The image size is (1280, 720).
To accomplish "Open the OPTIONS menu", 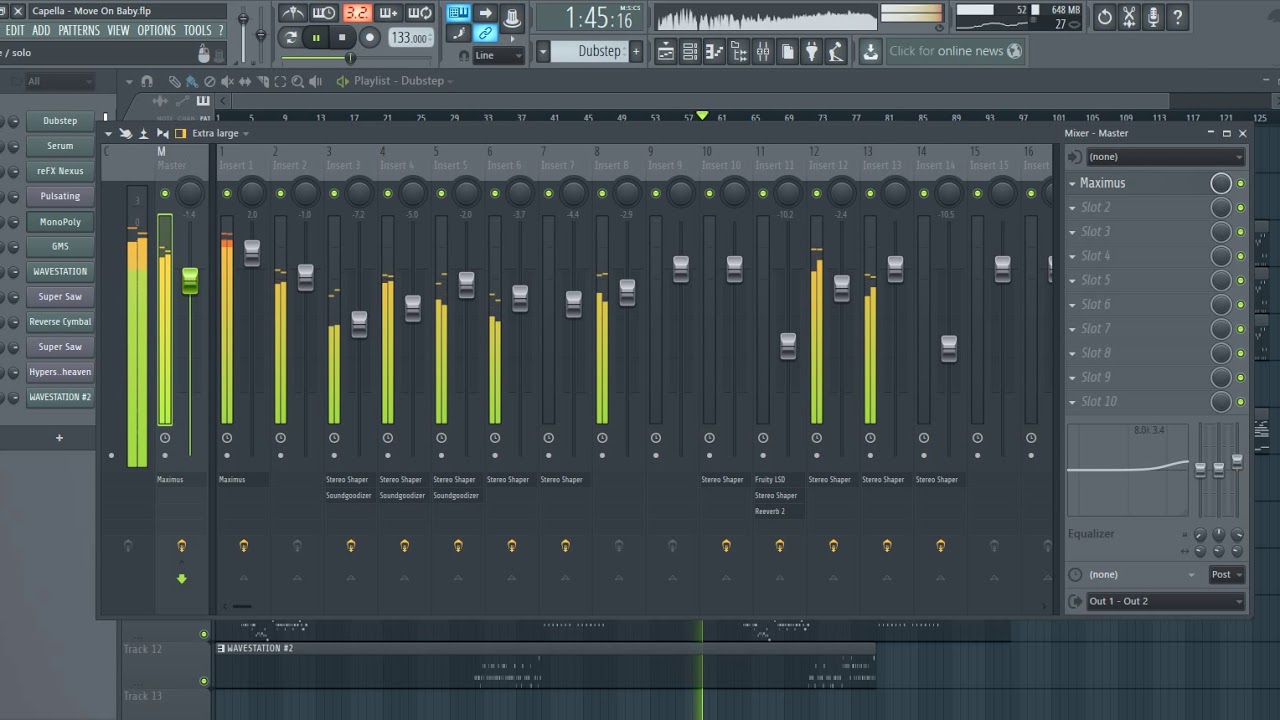I will 156,31.
